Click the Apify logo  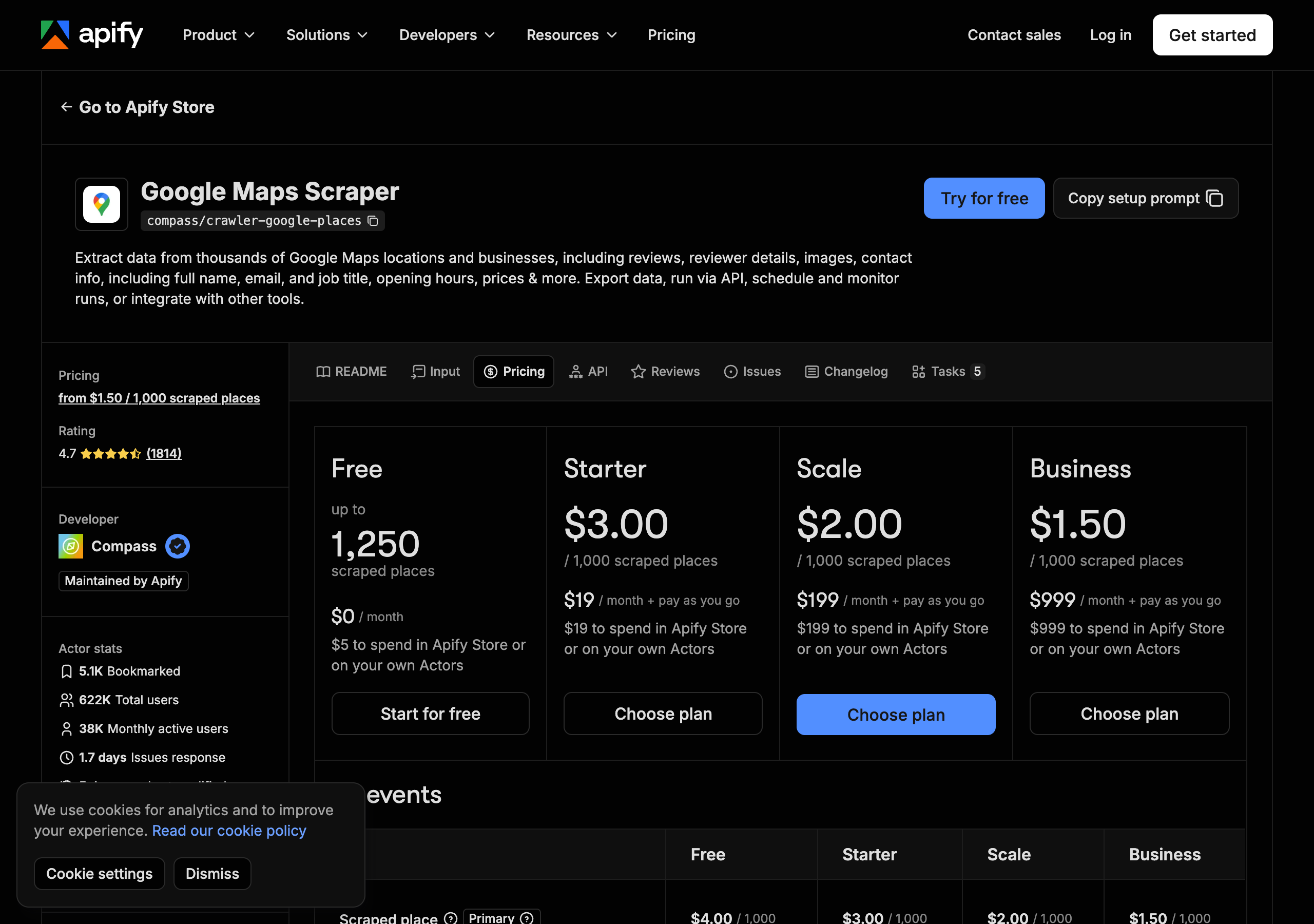point(91,35)
